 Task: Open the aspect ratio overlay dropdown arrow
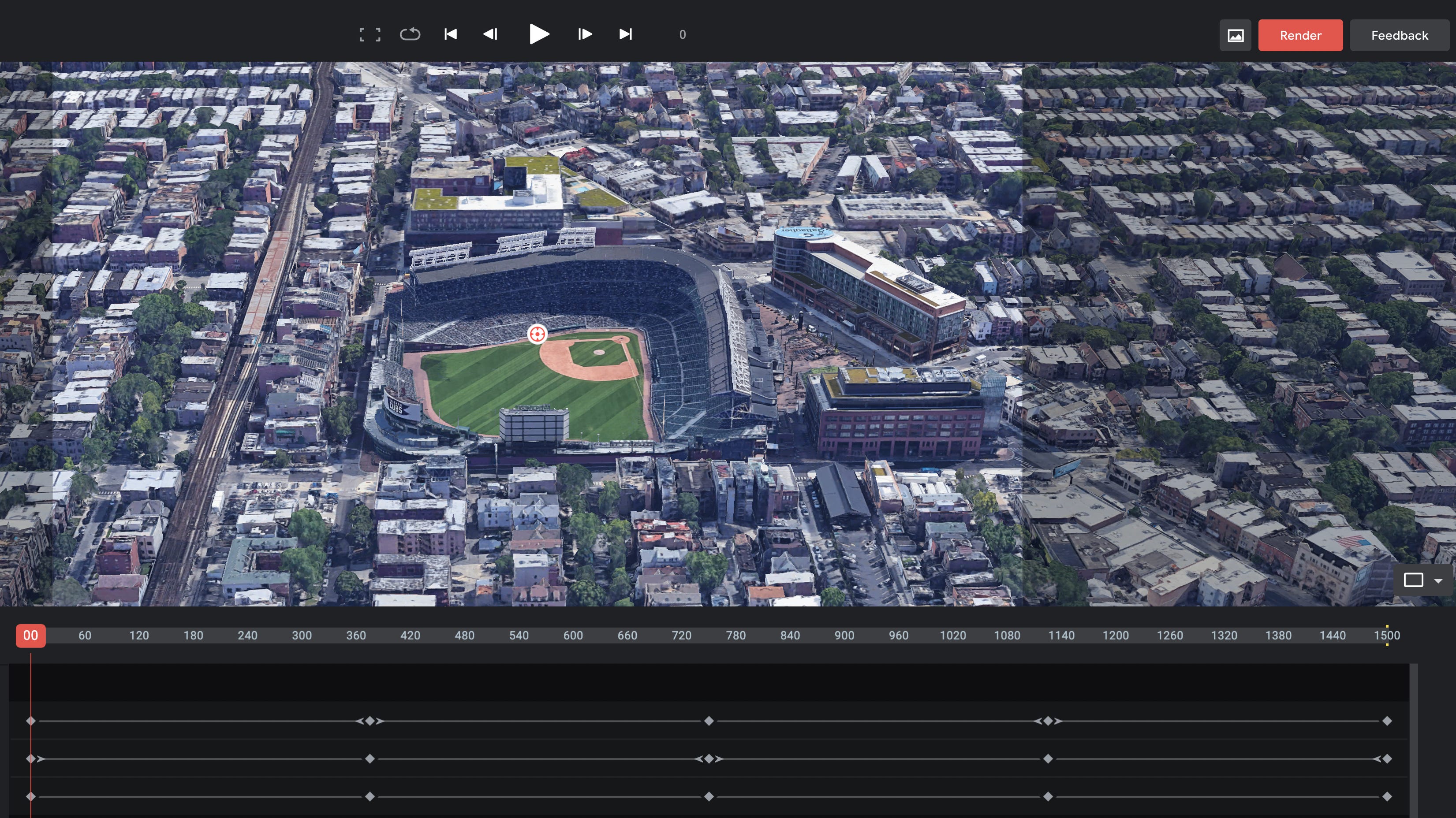1438,580
